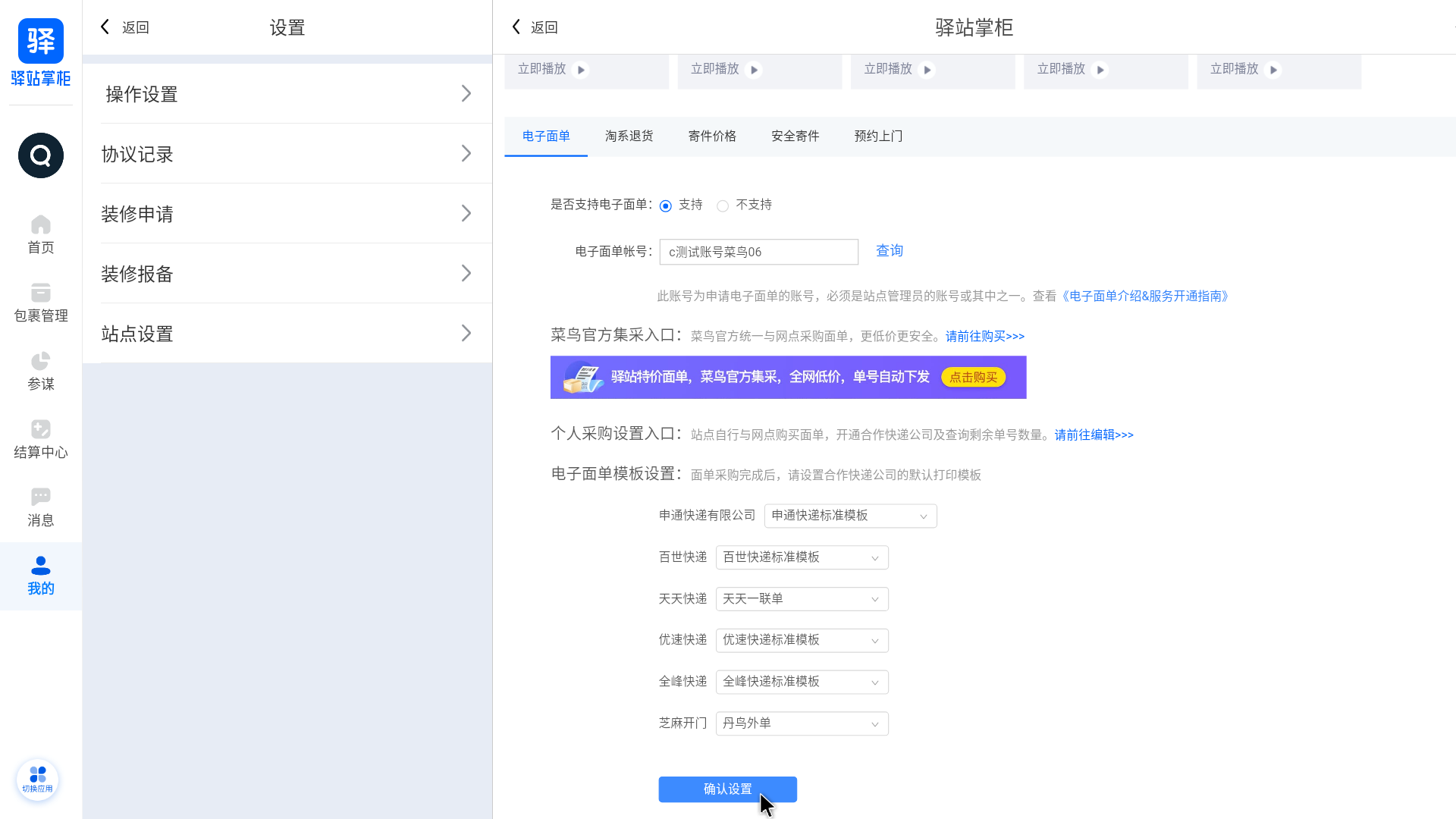Click yellow 点击购买 button in banner
Viewport: 1456px width, 819px height.
974,378
